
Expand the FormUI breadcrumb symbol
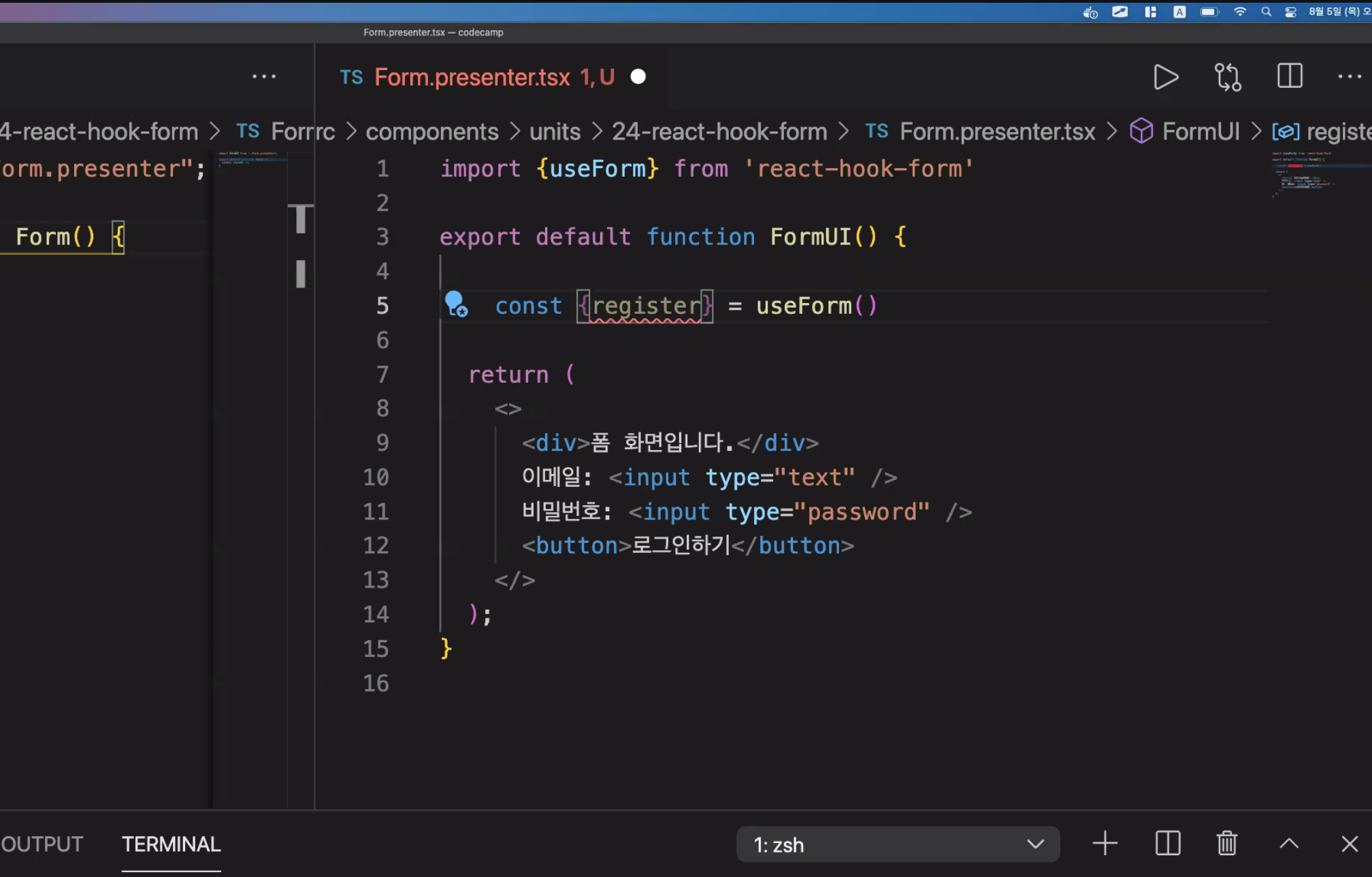[x=1200, y=131]
